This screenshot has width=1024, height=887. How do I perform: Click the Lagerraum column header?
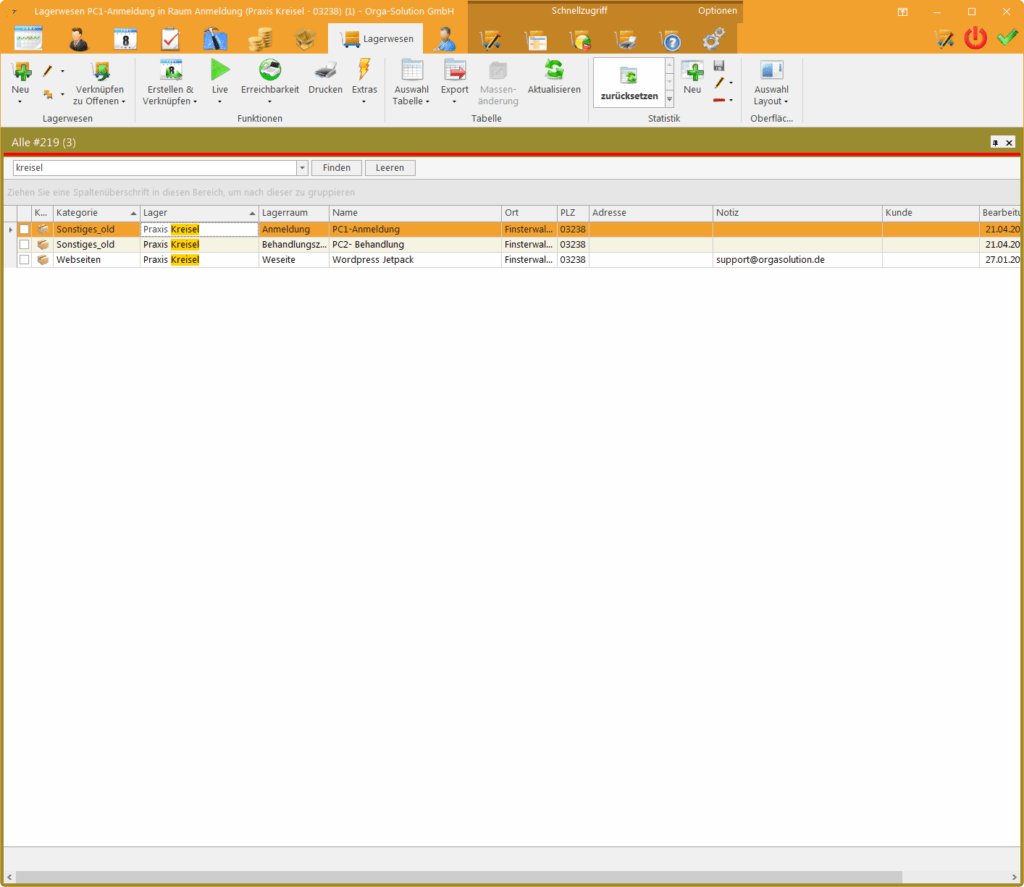[294, 213]
